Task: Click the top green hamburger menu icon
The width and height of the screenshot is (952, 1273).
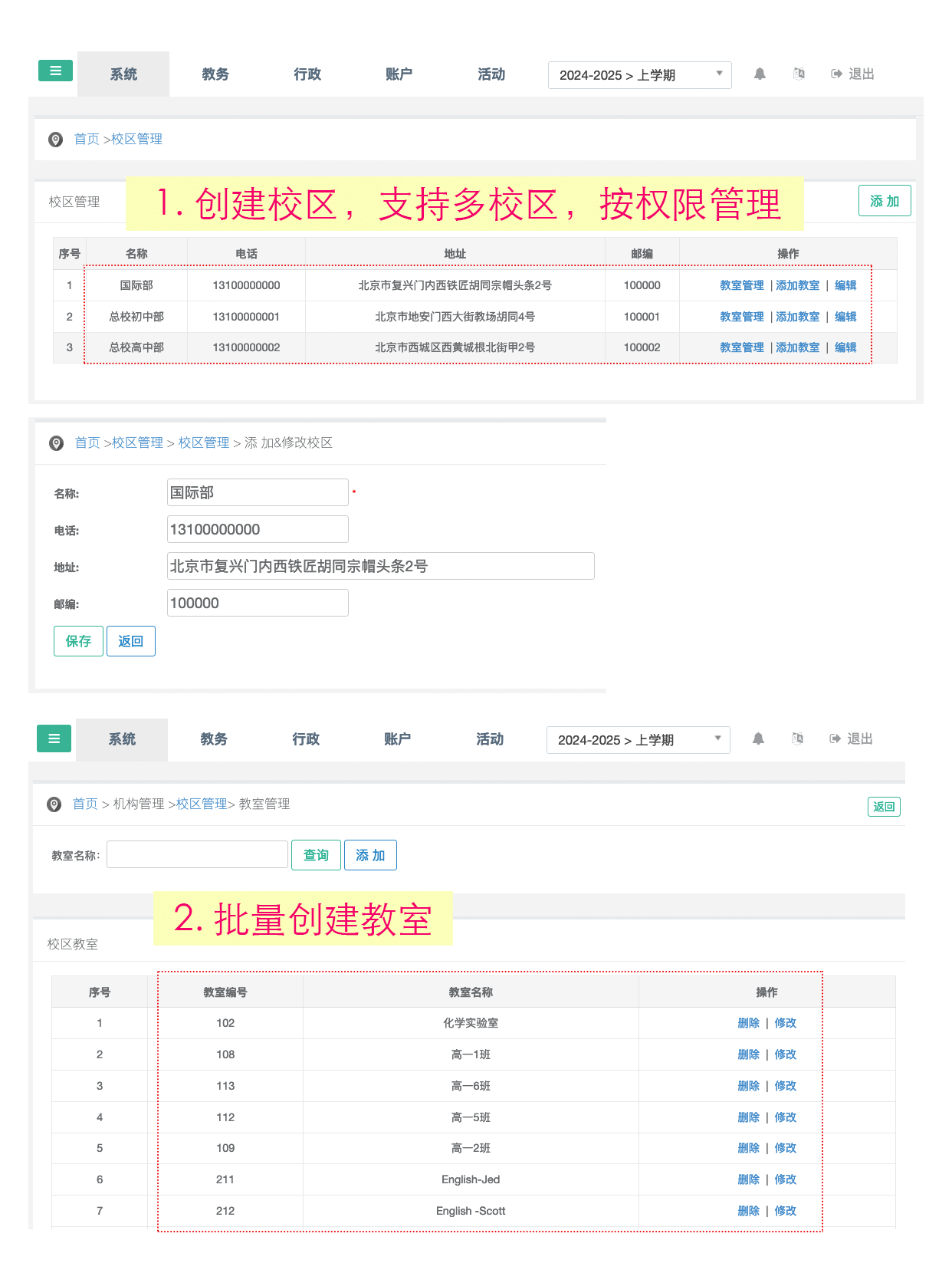Action: (x=55, y=71)
